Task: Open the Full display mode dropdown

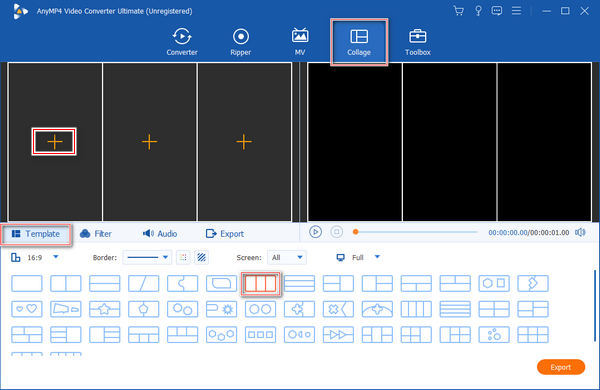Action: (377, 257)
